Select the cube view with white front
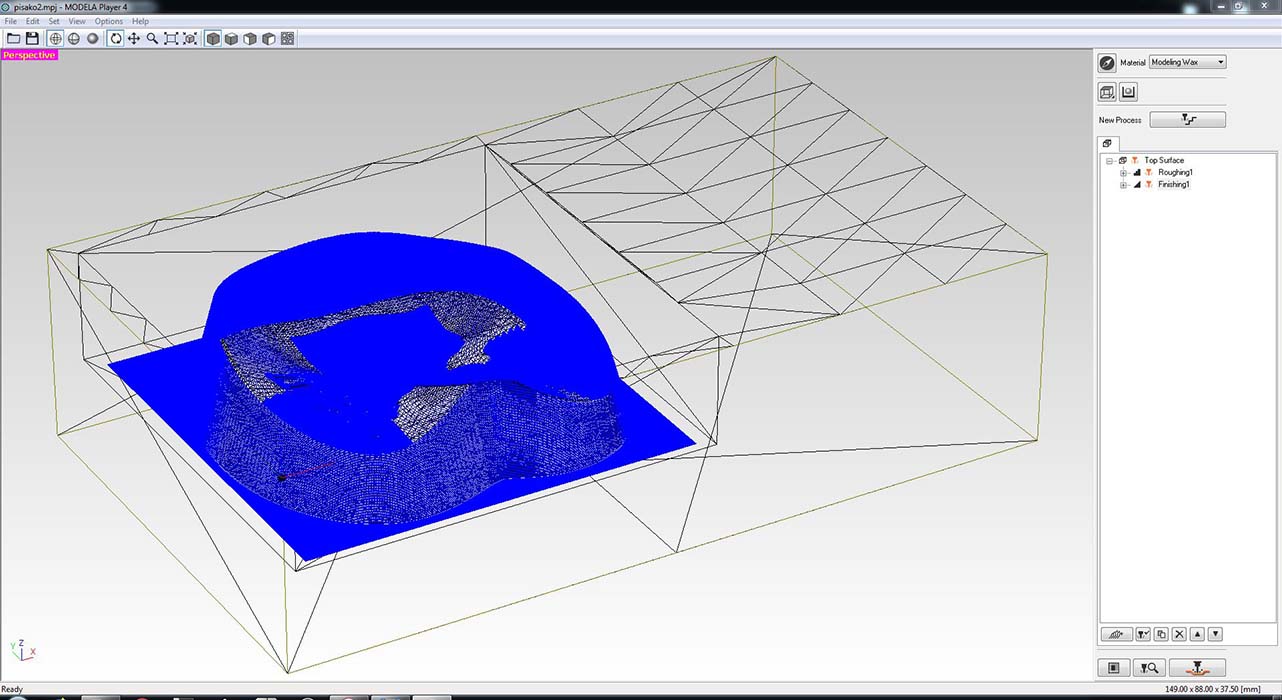 250,38
